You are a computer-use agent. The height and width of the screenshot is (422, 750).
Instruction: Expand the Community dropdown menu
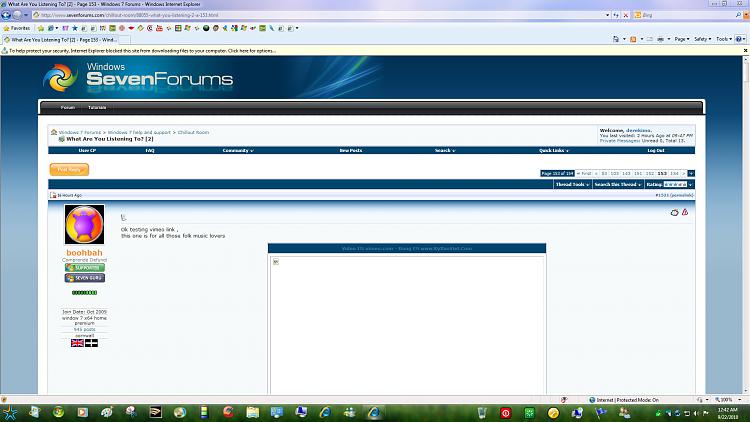[x=238, y=151]
